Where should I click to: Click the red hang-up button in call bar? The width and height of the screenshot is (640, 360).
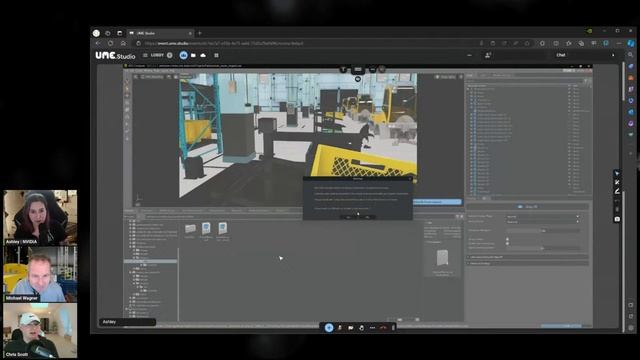click(383, 327)
